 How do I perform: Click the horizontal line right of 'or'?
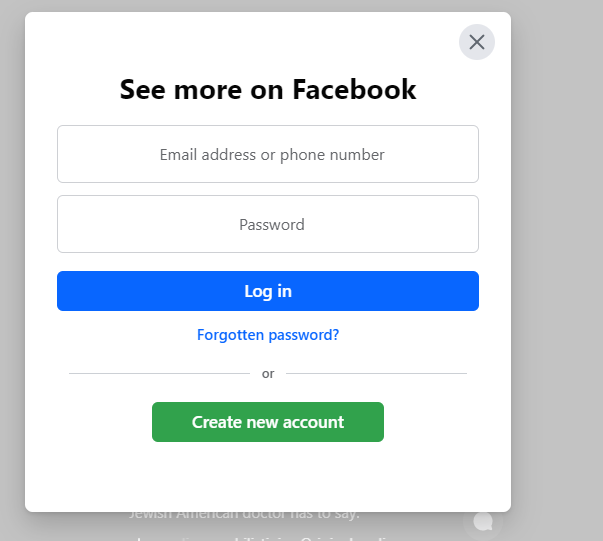[376, 373]
